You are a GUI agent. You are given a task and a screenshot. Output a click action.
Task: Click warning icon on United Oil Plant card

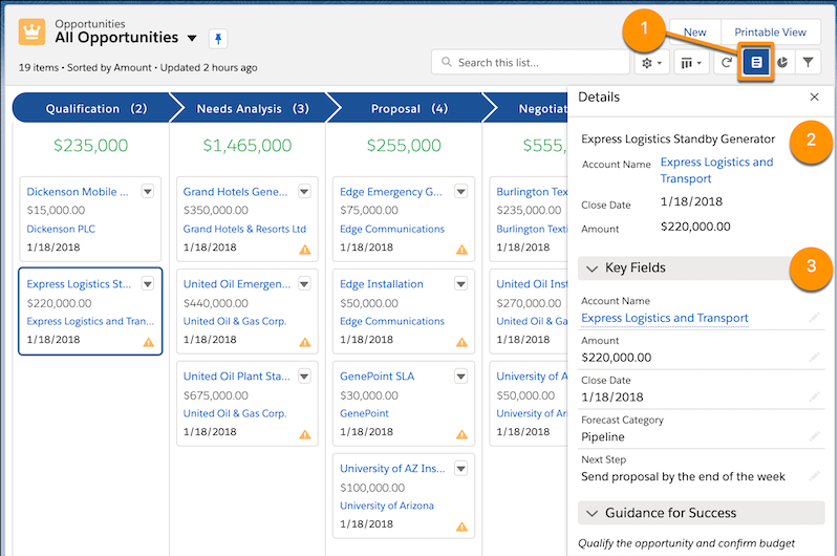[305, 434]
